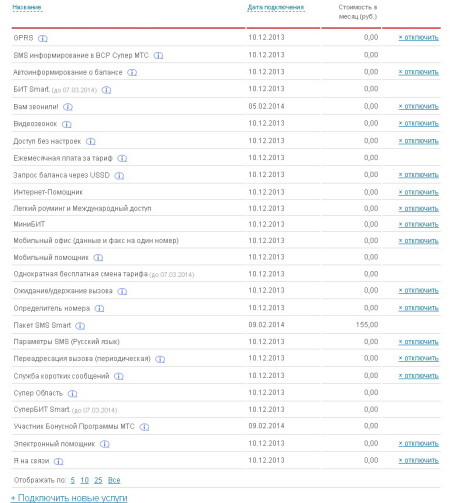Click info icon next to Супер Область

[72, 394]
